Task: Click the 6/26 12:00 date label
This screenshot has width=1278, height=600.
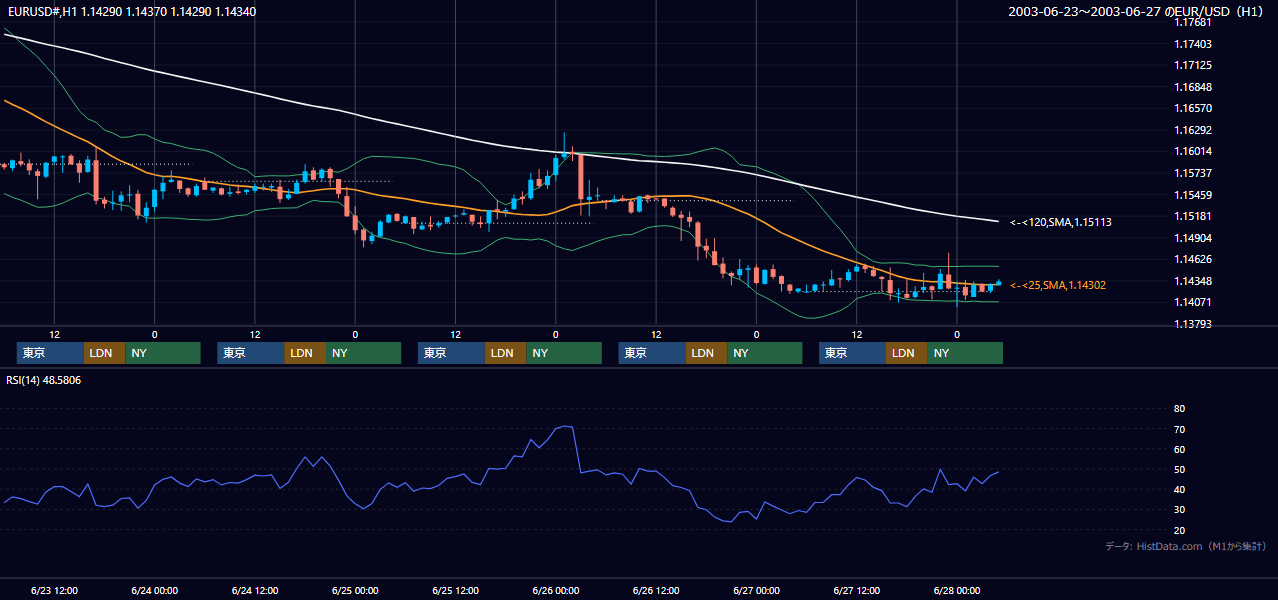Action: pyautogui.click(x=656, y=590)
